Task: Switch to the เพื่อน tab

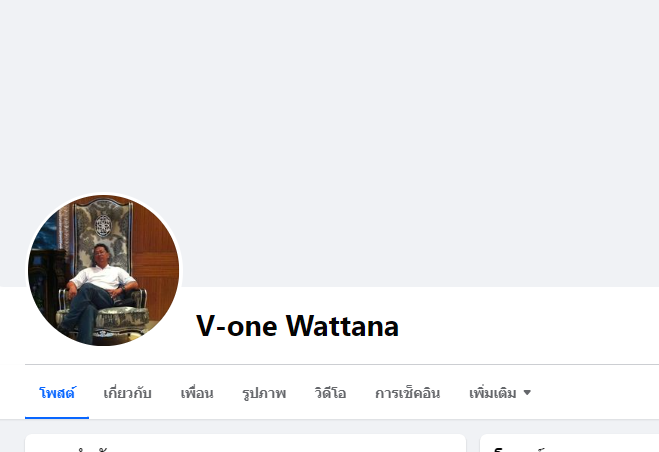Action: [197, 393]
